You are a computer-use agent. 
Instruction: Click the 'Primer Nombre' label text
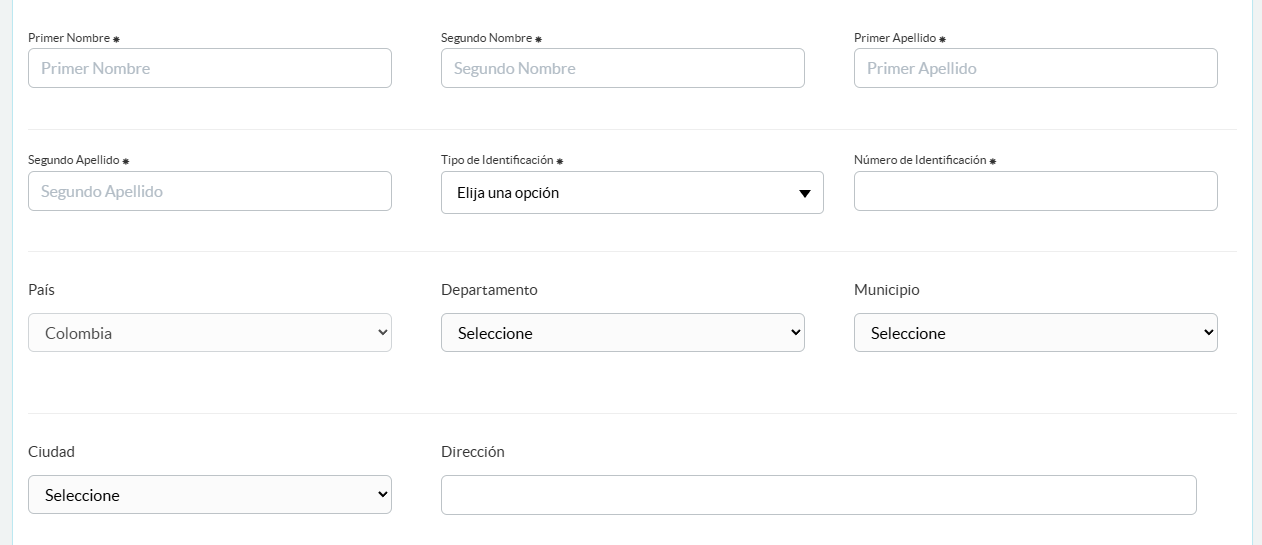pyautogui.click(x=69, y=38)
